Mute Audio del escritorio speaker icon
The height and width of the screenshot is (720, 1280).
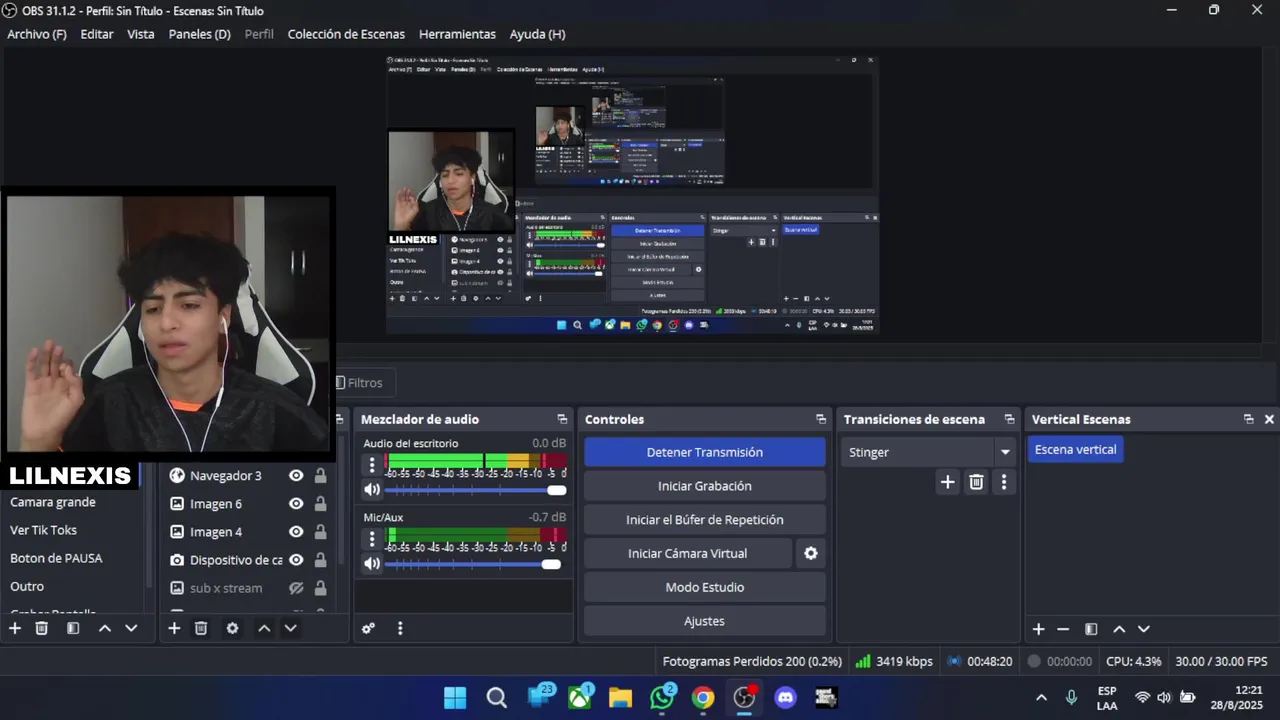coord(372,490)
